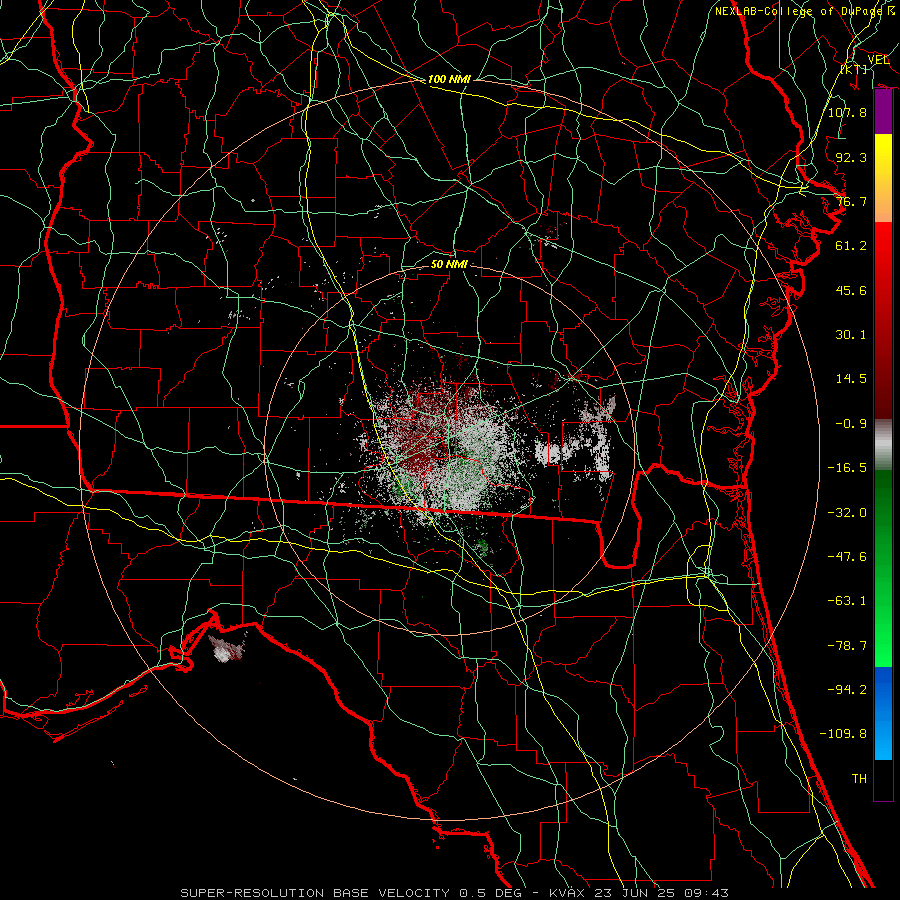Select the -0.9 legend value
This screenshot has width=900, height=900.
click(851, 424)
